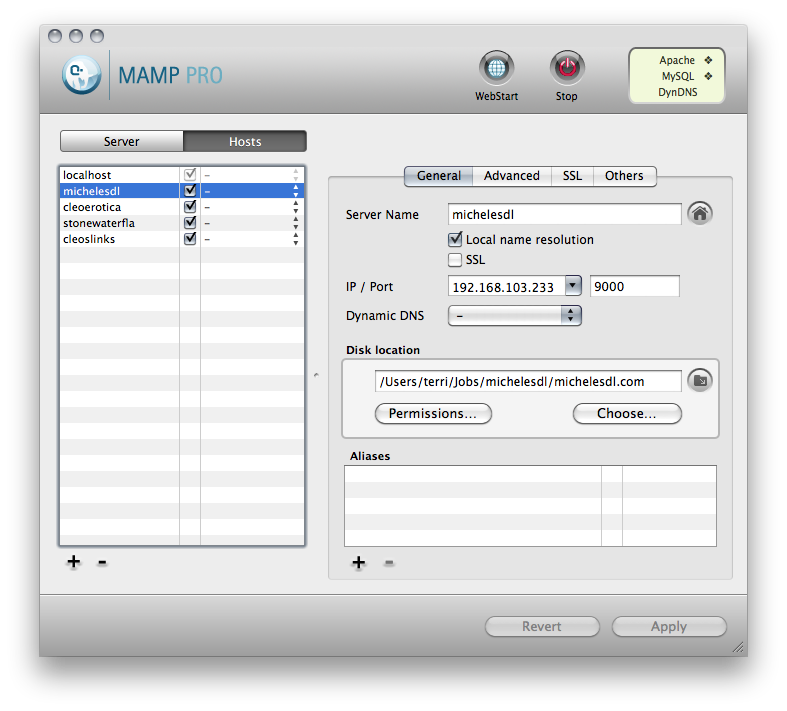Uncheck the cleoerotica host checkbox
Screen dimensions: 787x711
190,207
